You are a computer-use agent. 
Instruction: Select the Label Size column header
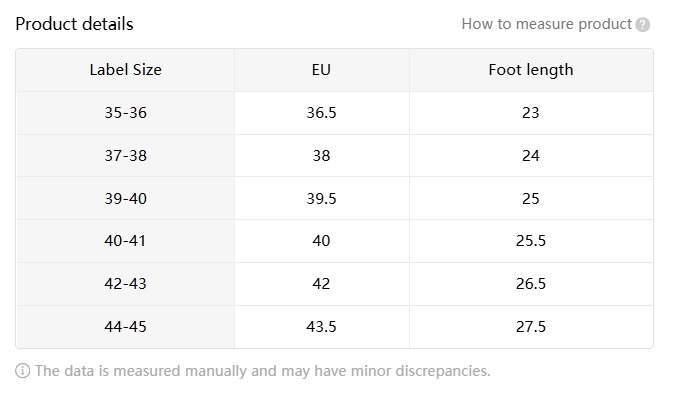pos(125,70)
